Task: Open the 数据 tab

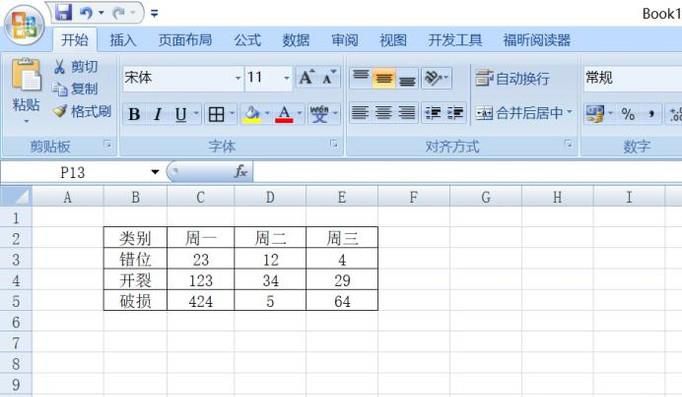Action: 296,40
